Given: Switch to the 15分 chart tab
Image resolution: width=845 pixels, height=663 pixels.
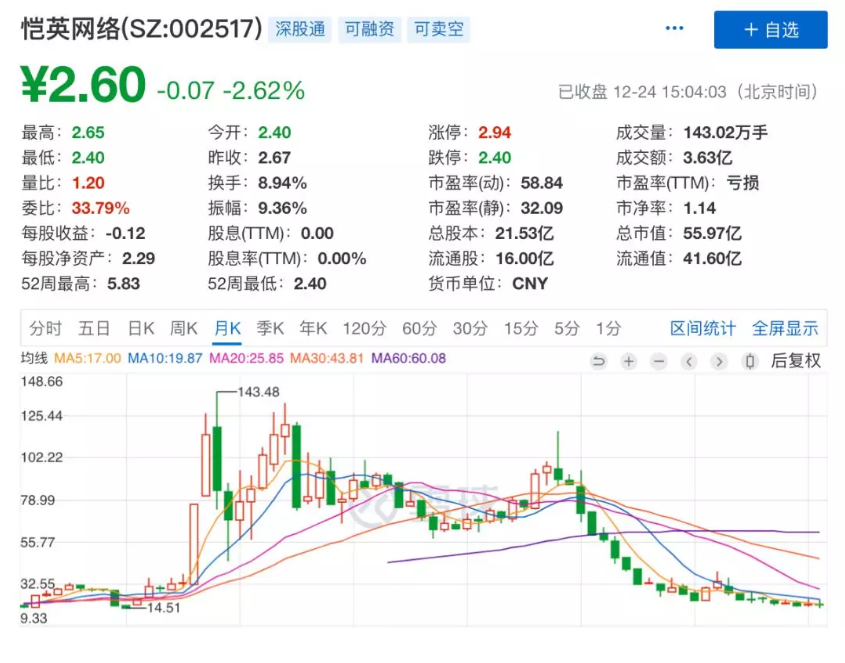Looking at the screenshot, I should click(x=521, y=328).
